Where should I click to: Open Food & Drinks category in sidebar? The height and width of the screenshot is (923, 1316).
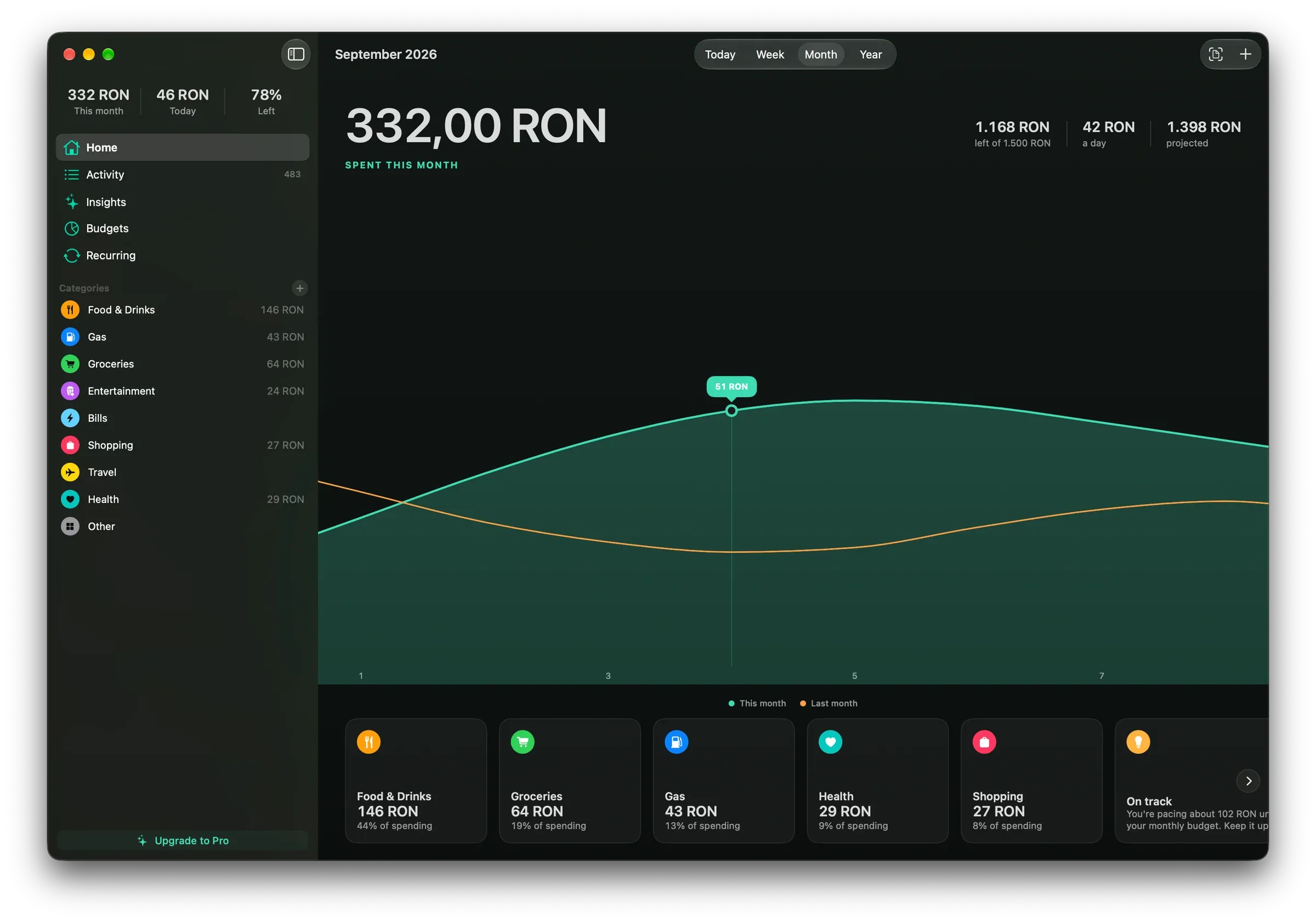[x=182, y=310]
